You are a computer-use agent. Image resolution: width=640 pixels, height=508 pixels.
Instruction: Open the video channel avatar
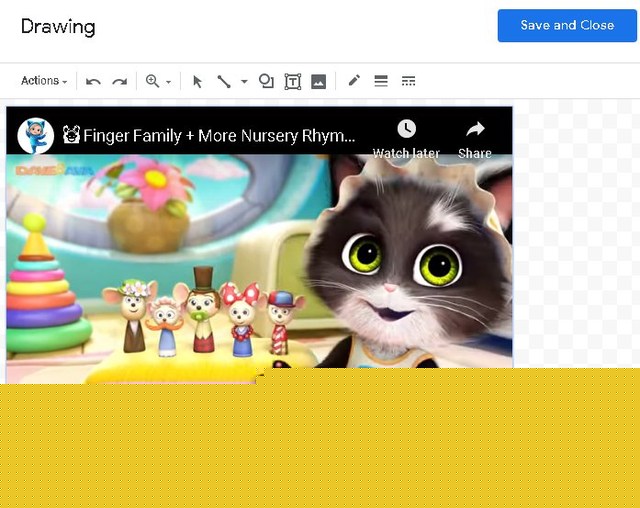(x=35, y=135)
